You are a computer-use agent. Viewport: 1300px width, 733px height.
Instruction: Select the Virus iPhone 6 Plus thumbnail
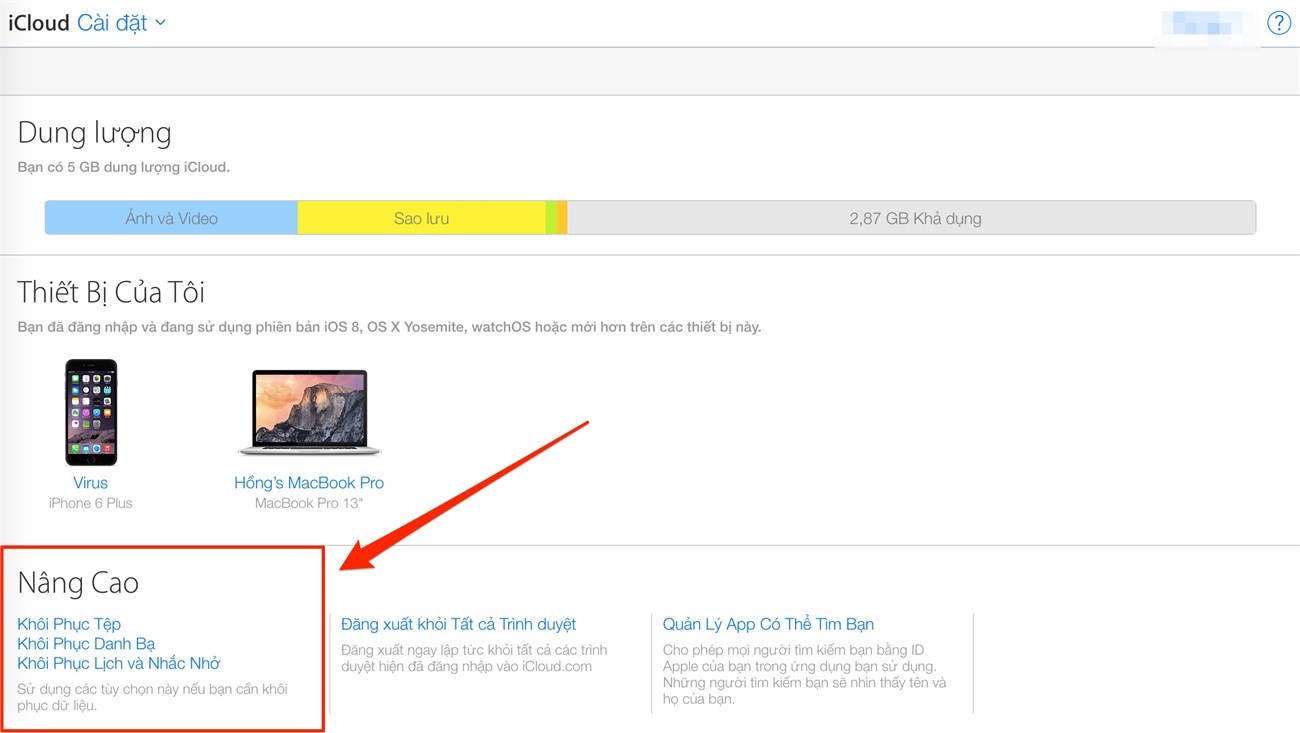pos(91,412)
